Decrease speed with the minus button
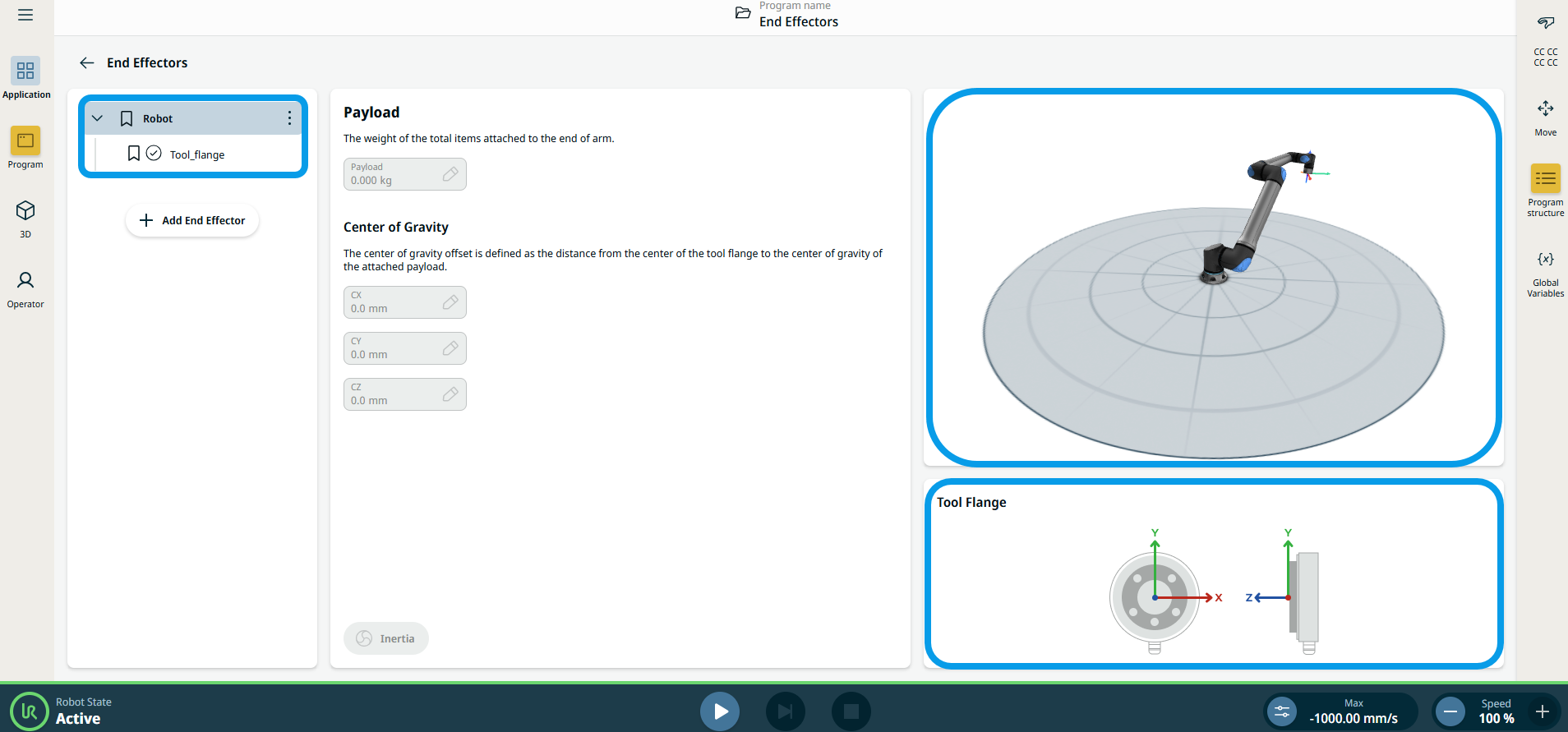Screen dimensions: 1568x732 (x=1450, y=711)
